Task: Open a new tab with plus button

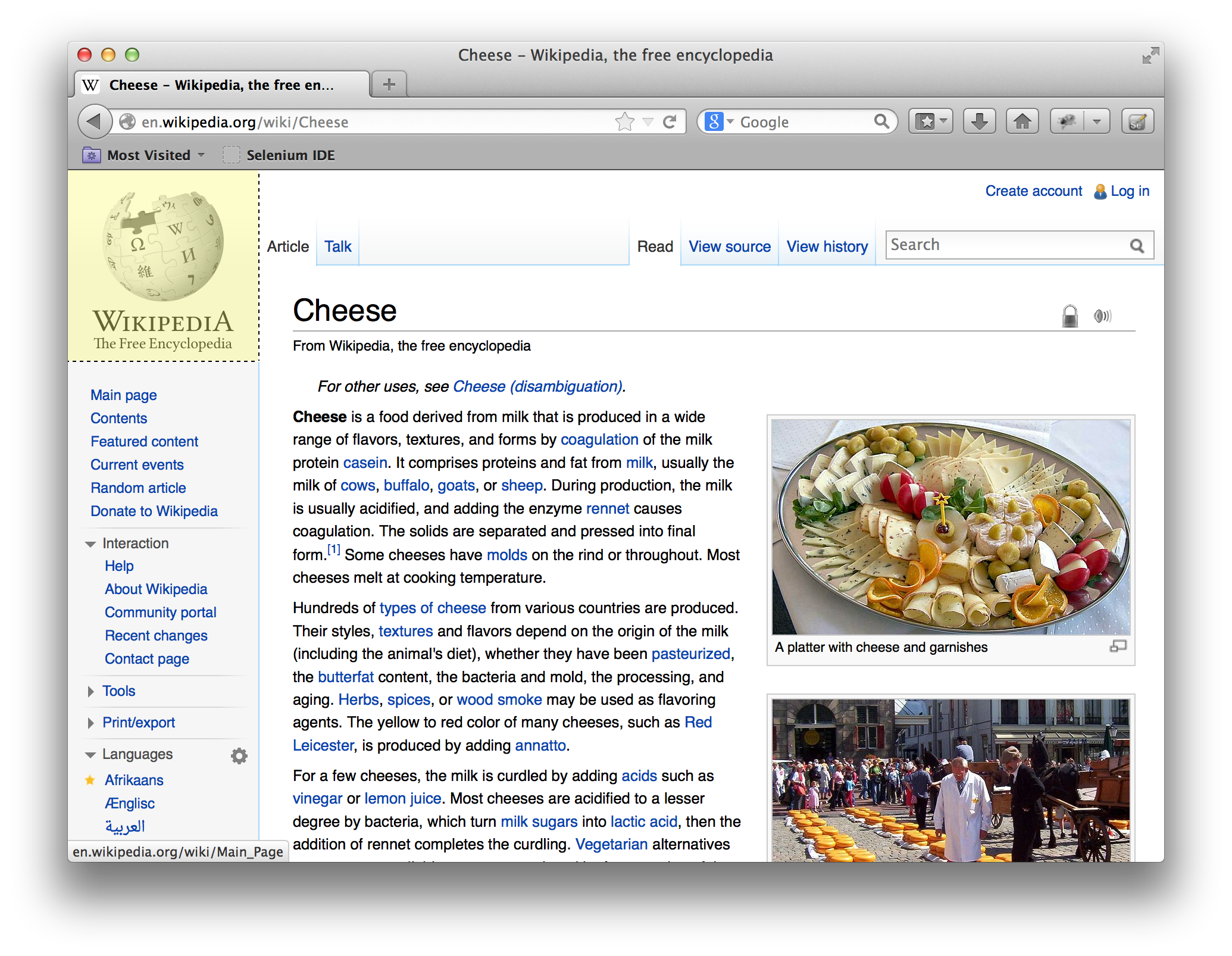Action: [389, 85]
